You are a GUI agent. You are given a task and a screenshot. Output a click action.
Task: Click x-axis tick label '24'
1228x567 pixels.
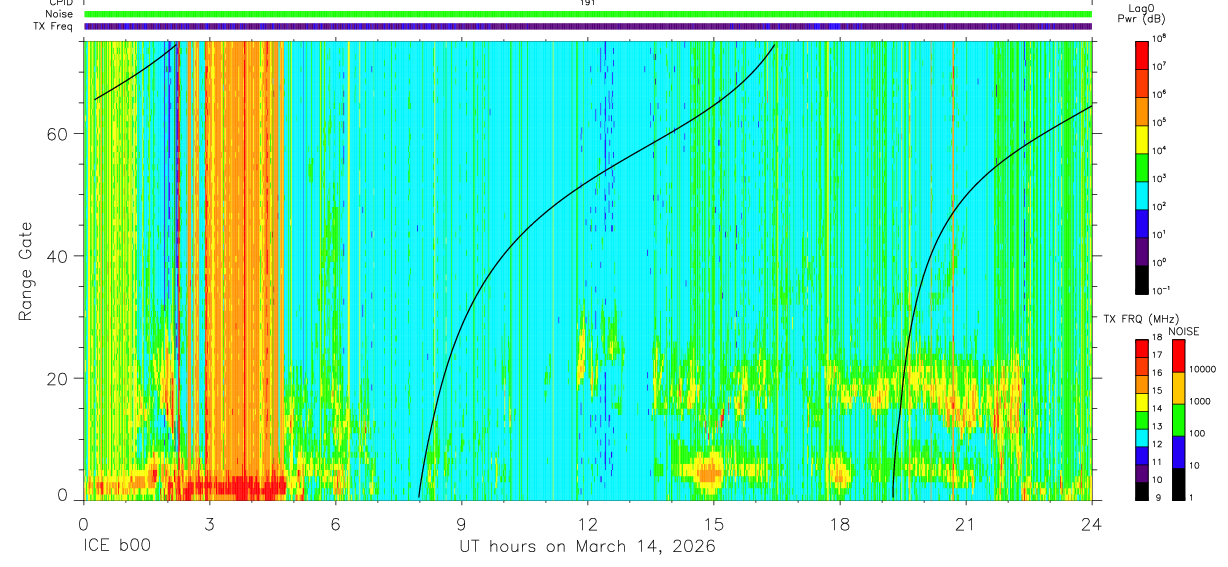tap(1092, 523)
